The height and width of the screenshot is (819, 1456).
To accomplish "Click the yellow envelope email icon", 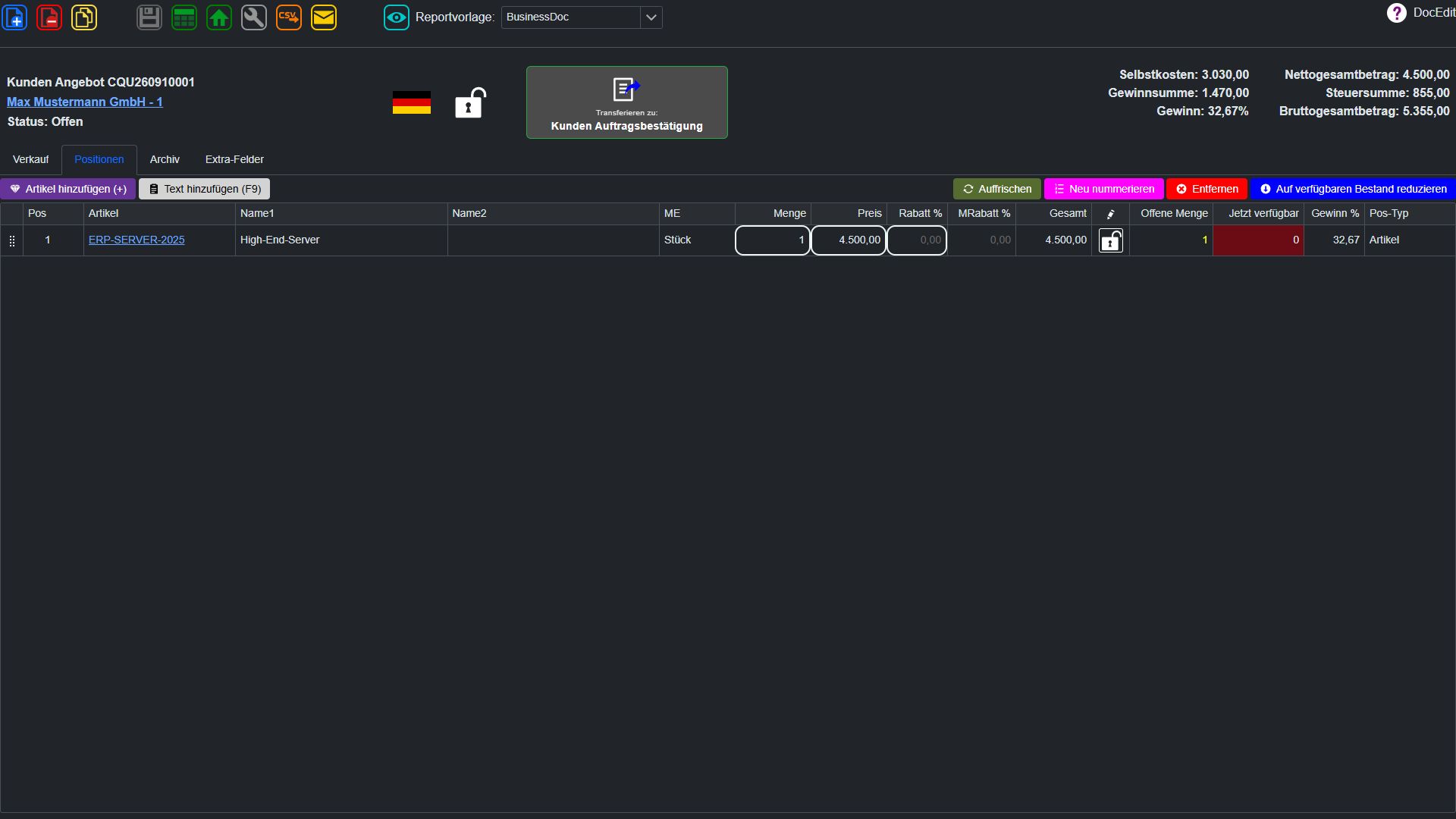I will pos(324,17).
